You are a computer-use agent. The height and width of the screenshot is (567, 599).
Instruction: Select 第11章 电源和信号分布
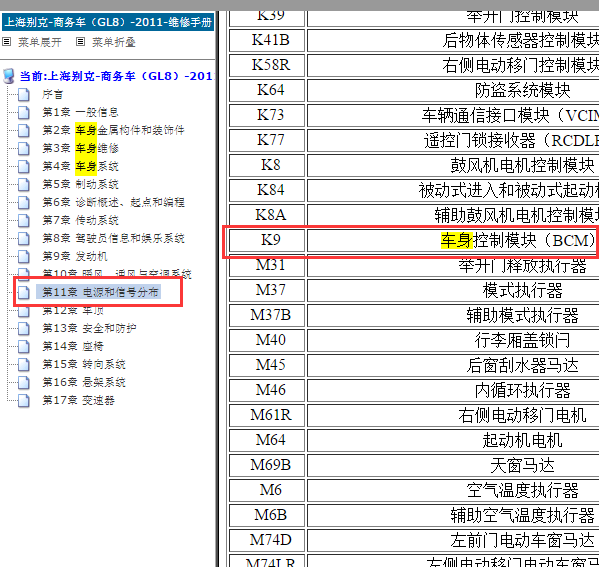99,292
